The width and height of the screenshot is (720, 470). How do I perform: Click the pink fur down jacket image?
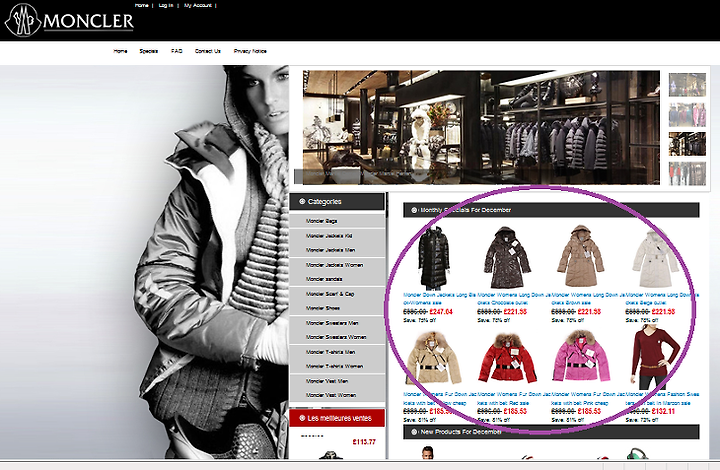581,356
